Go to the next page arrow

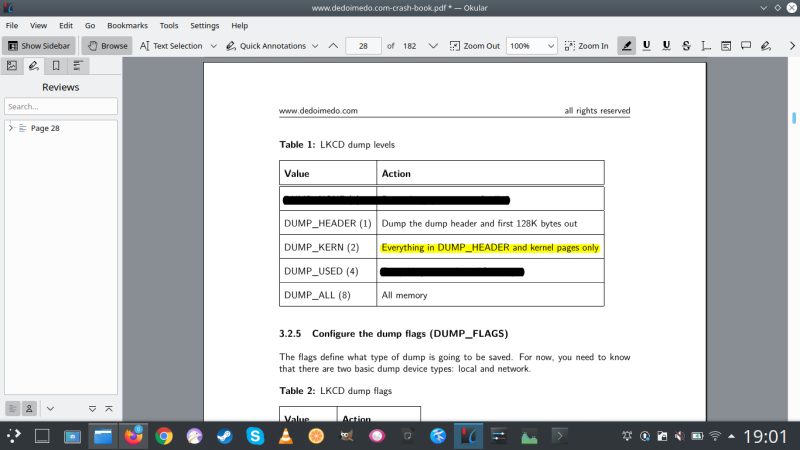(x=433, y=46)
